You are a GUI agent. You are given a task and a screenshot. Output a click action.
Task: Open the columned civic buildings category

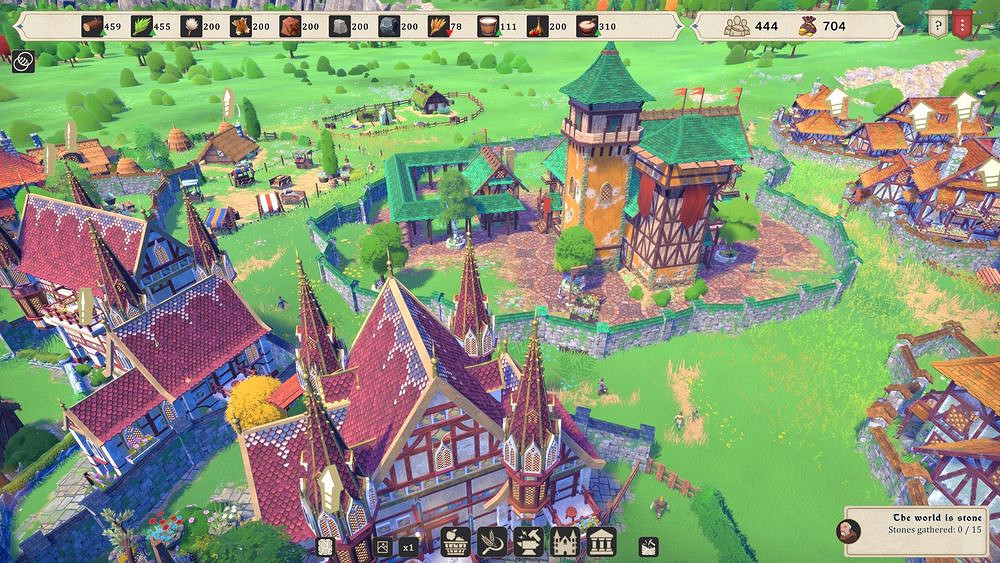pyautogui.click(x=601, y=542)
